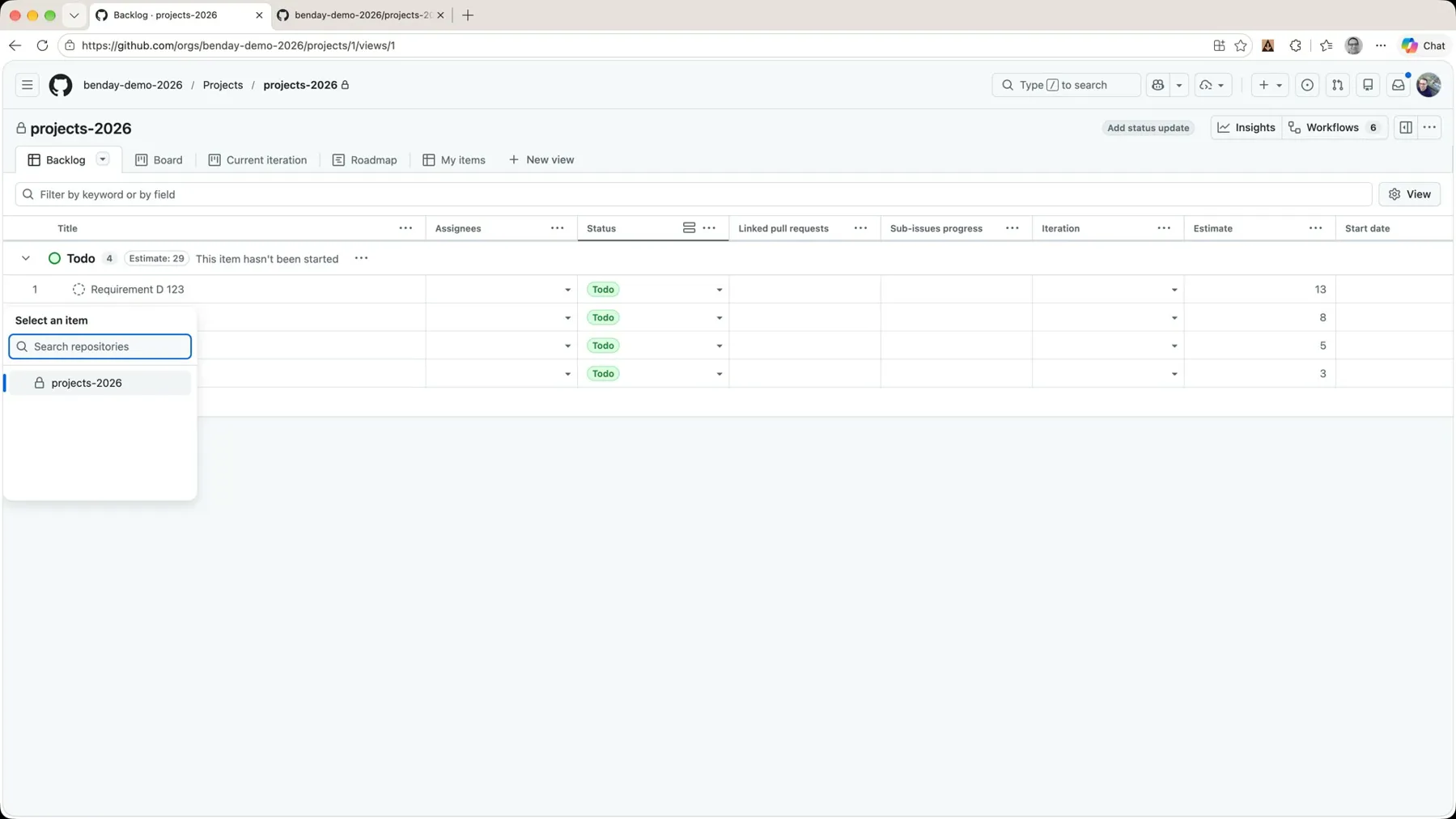Open the pull requests icon in header
This screenshot has width=1456, height=819.
point(1338,85)
